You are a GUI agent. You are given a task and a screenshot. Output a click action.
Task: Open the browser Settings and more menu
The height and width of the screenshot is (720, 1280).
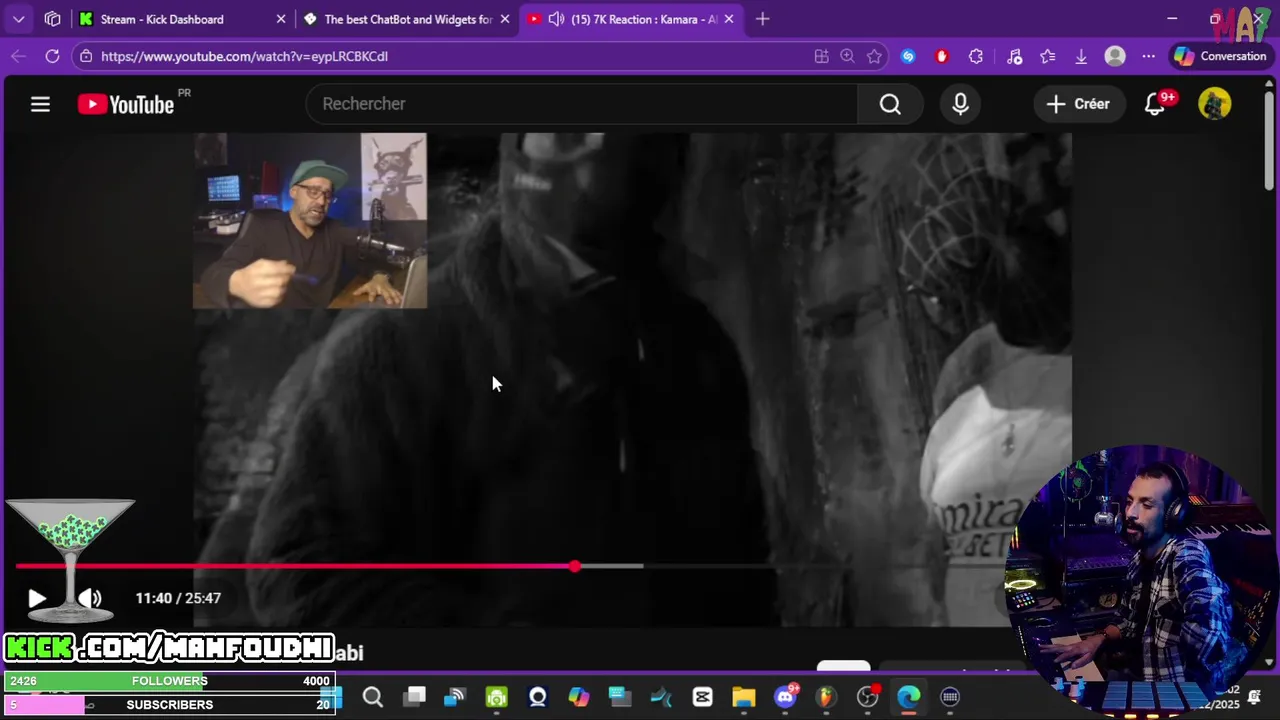1149,56
